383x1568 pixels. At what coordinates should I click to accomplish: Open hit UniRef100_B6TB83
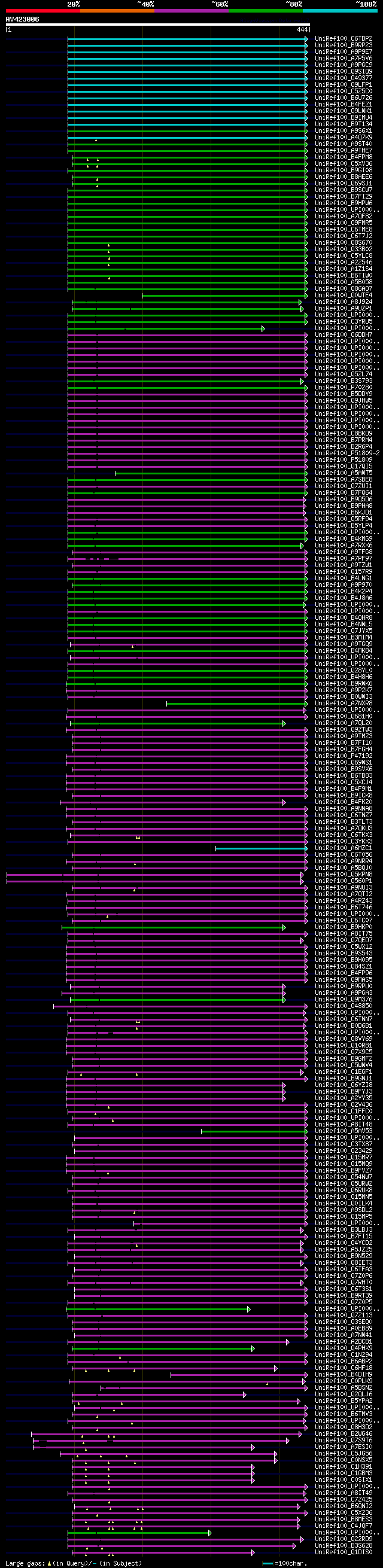(344, 776)
